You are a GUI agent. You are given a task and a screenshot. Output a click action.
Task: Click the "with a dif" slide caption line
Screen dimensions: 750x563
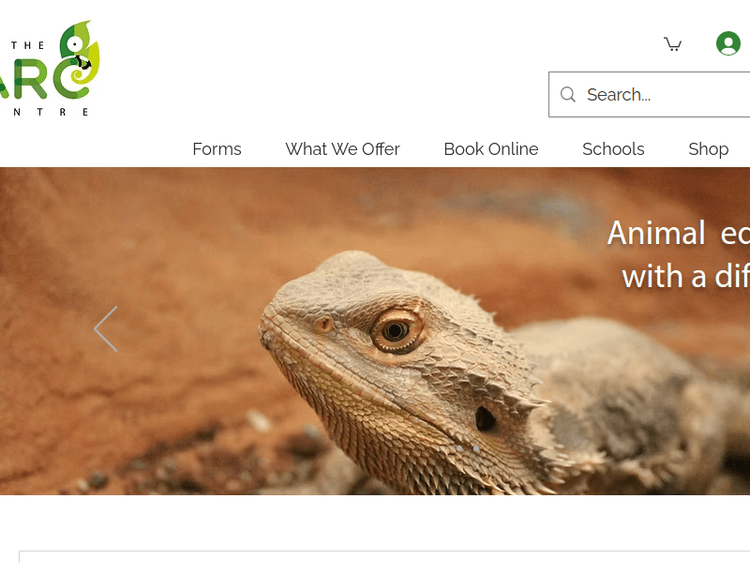pyautogui.click(x=684, y=276)
